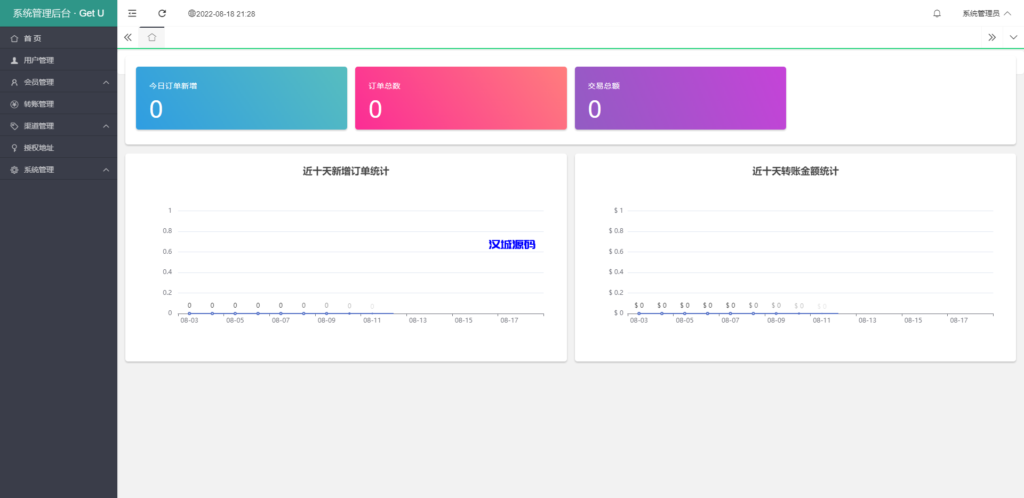Viewport: 1024px width, 498px height.
Task: Click the 交易总额 purple card
Action: click(680, 98)
